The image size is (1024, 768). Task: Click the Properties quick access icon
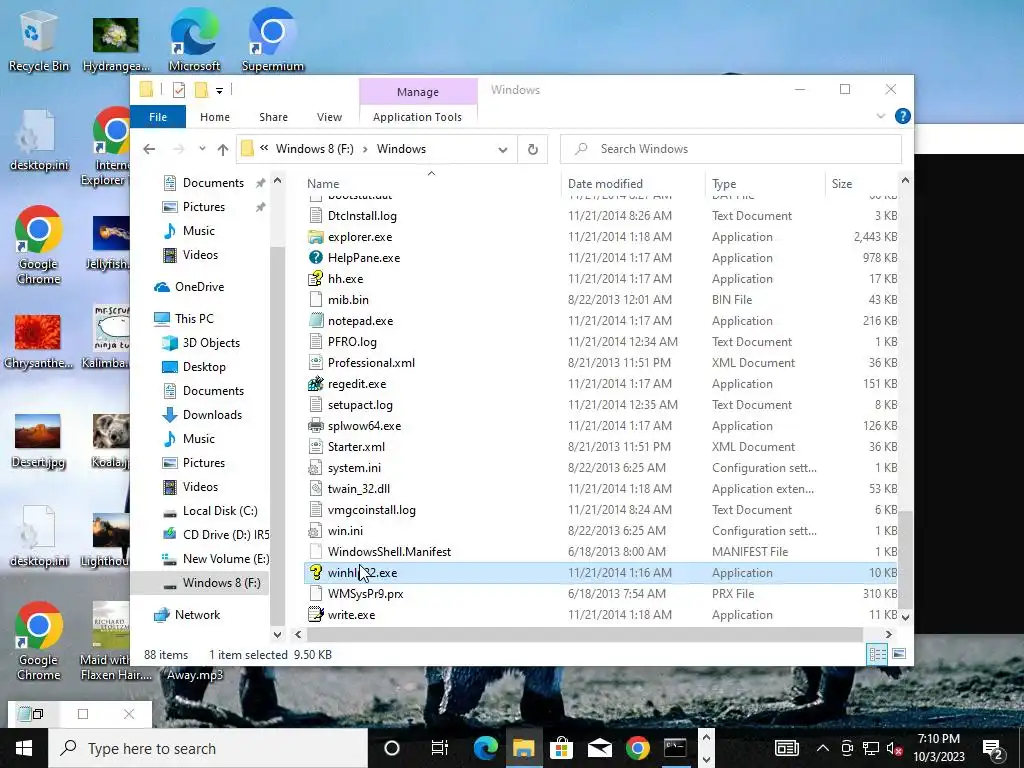tap(179, 90)
